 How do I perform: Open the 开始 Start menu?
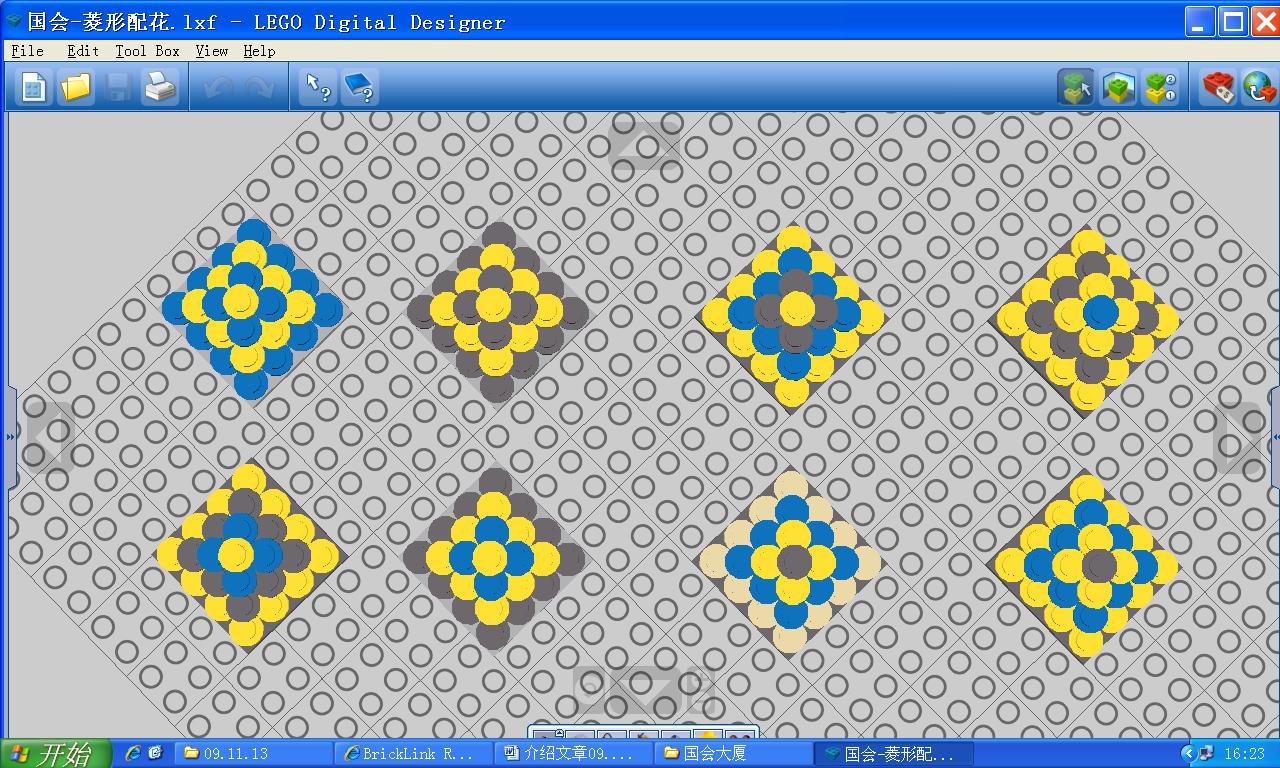tap(55, 754)
